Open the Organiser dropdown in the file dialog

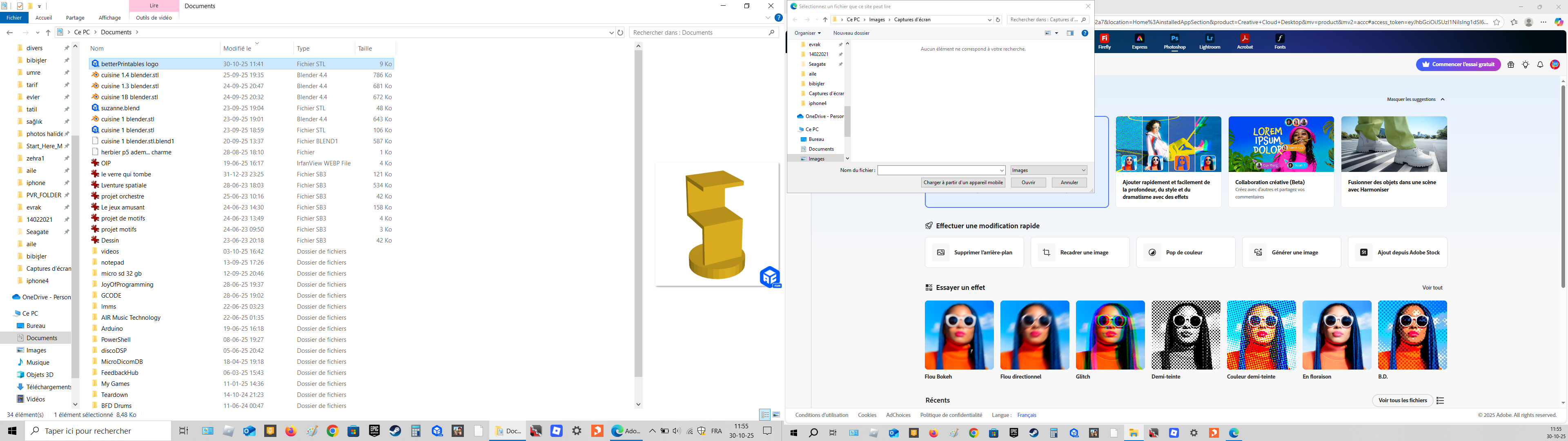tap(808, 33)
